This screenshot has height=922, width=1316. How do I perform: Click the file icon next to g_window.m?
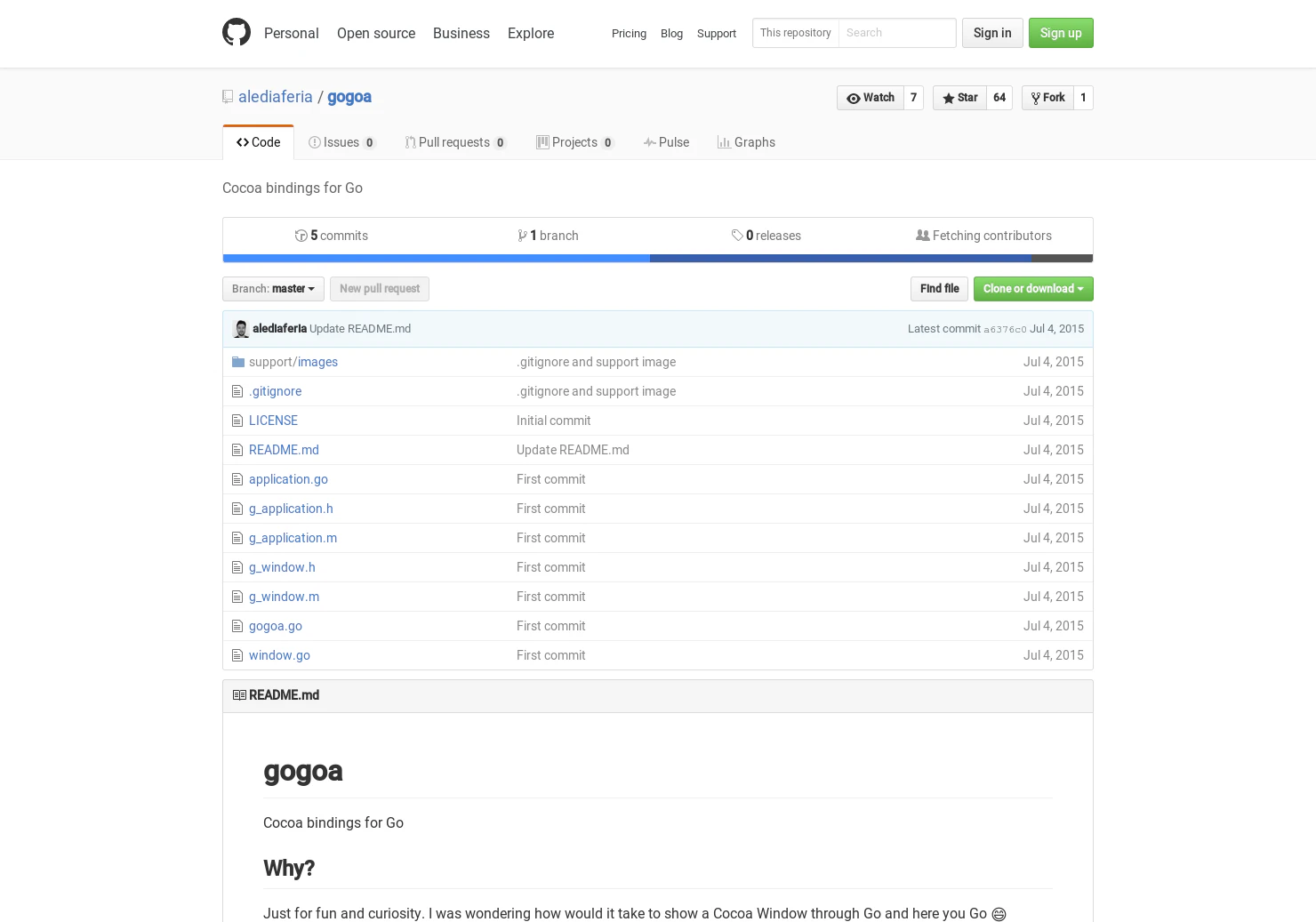pos(237,597)
